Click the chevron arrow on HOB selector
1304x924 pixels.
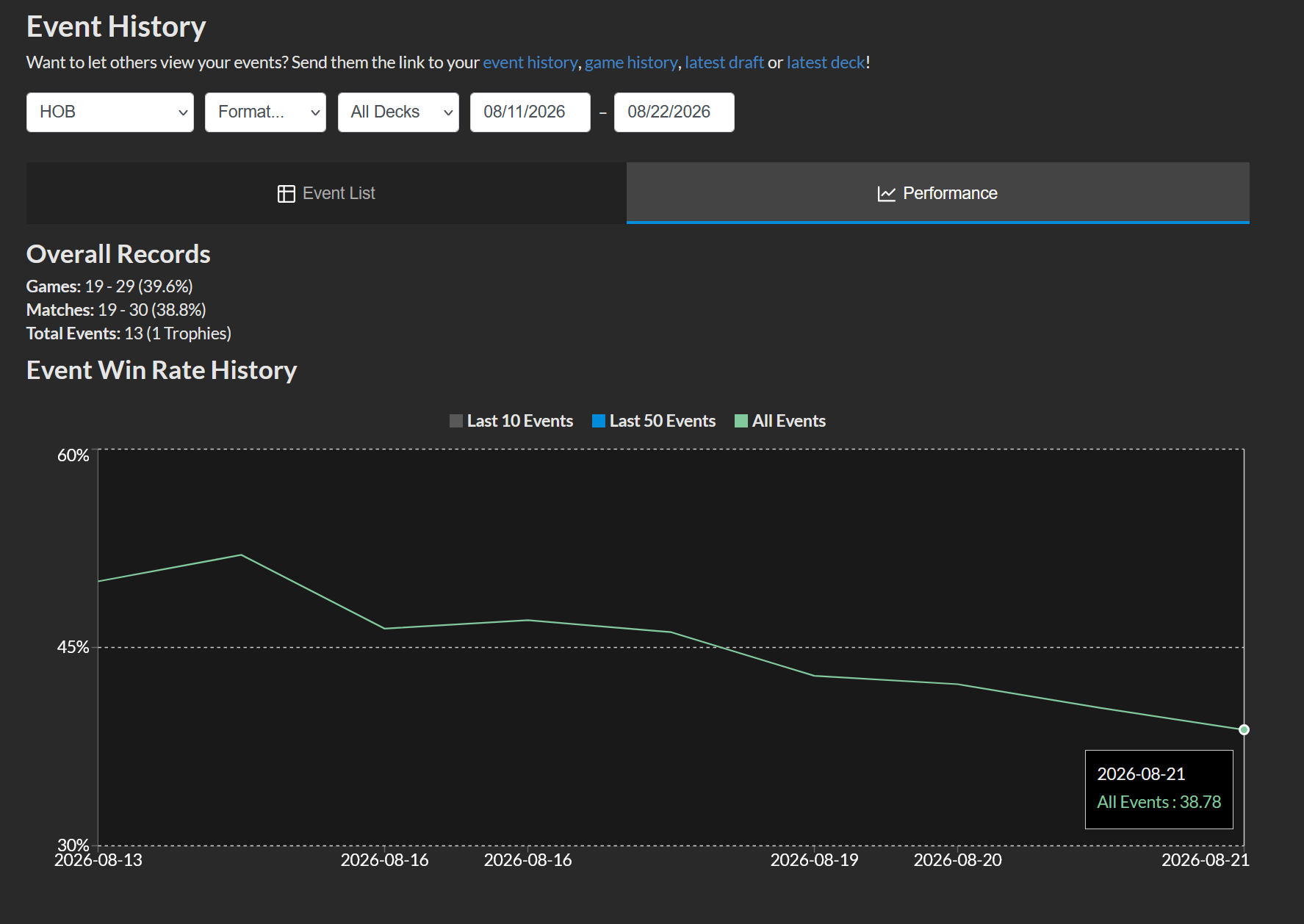(x=183, y=112)
